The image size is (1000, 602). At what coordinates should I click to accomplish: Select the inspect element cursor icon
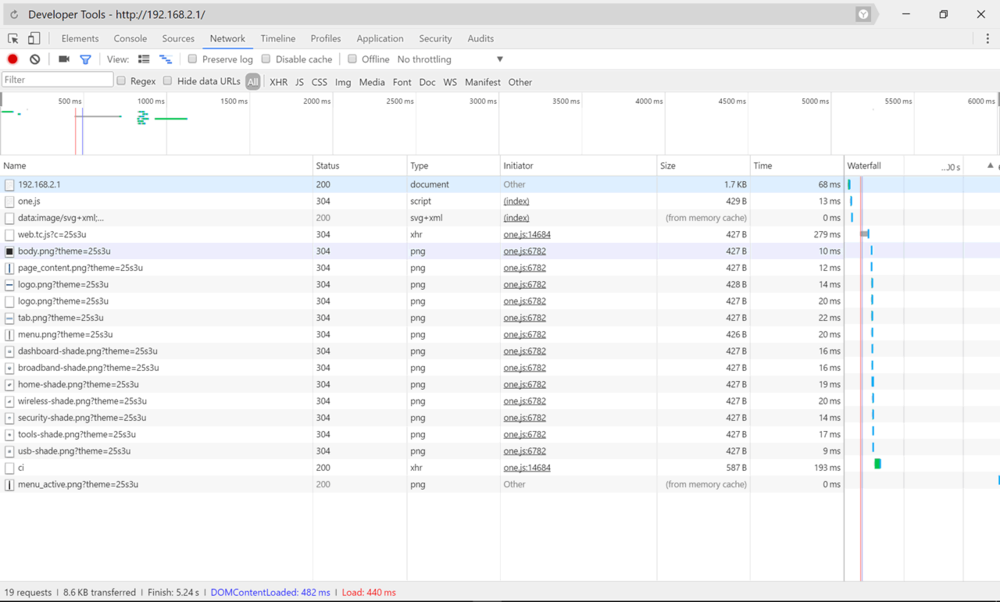tap(13, 38)
